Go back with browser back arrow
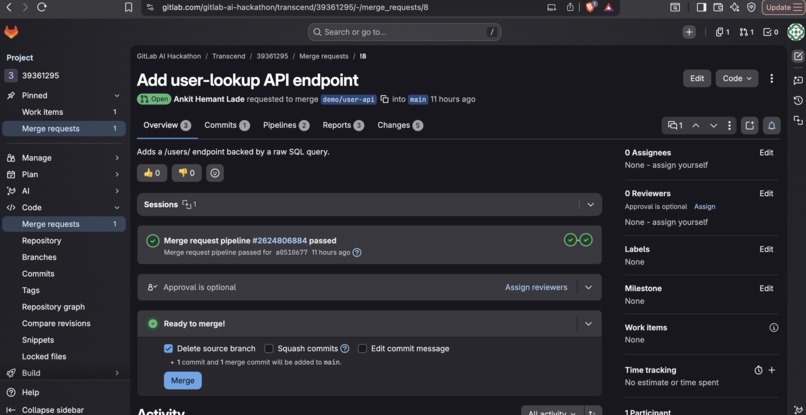The width and height of the screenshot is (806, 415). 9,7
